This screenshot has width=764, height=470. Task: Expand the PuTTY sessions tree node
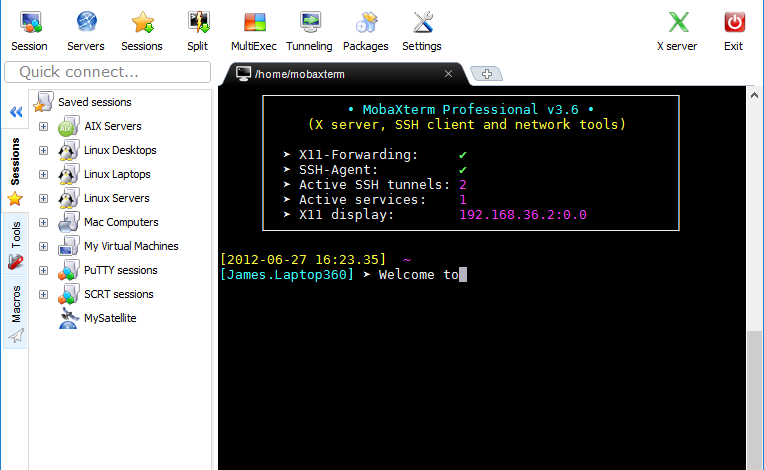point(43,270)
